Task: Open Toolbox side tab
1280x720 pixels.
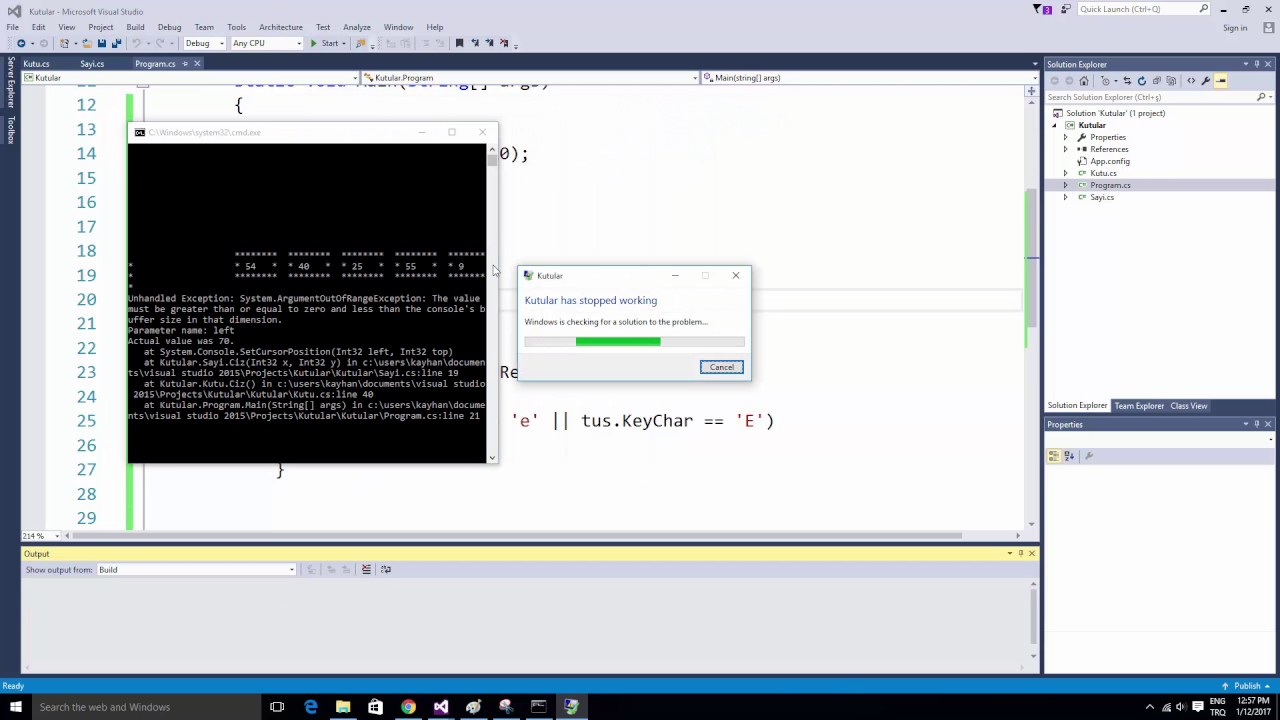Action: [11, 130]
